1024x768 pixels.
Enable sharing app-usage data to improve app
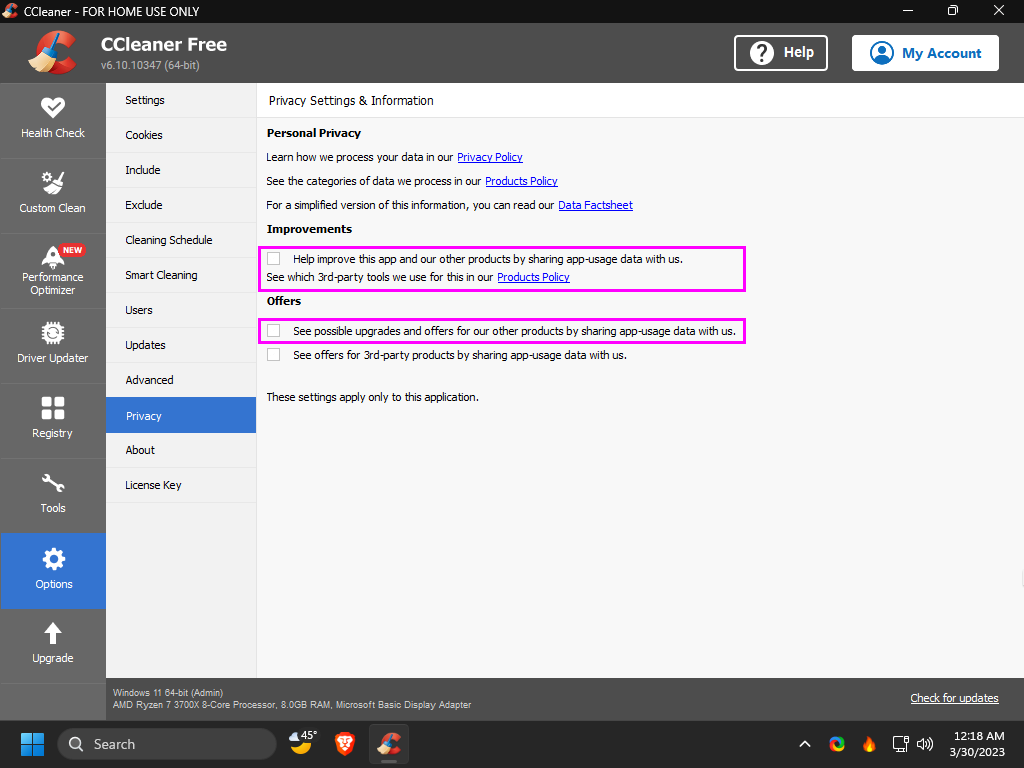tap(274, 259)
